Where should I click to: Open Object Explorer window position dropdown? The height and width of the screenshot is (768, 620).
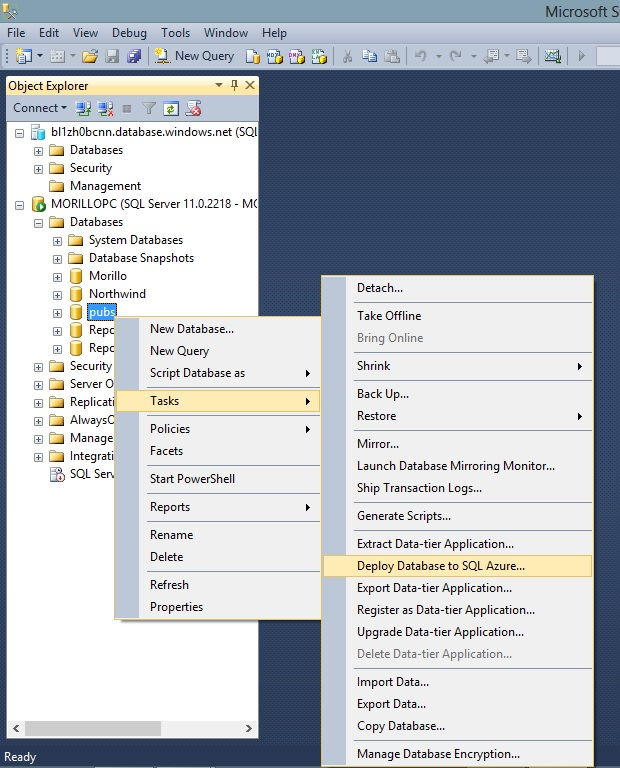point(219,85)
